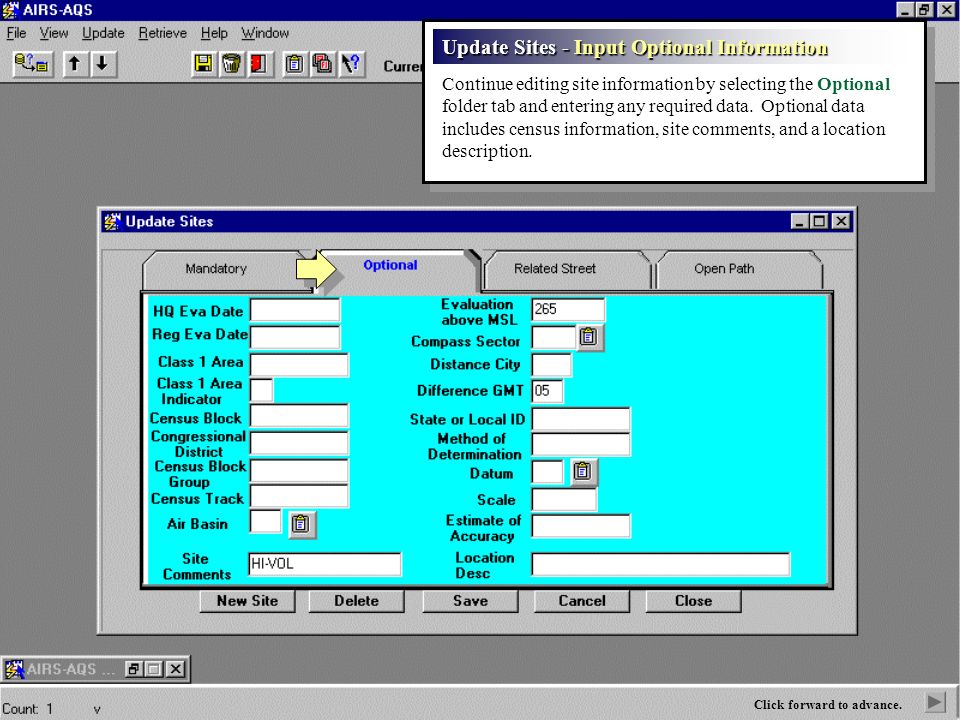Click the down arrow toolbar button
The image size is (960, 720).
[x=102, y=64]
